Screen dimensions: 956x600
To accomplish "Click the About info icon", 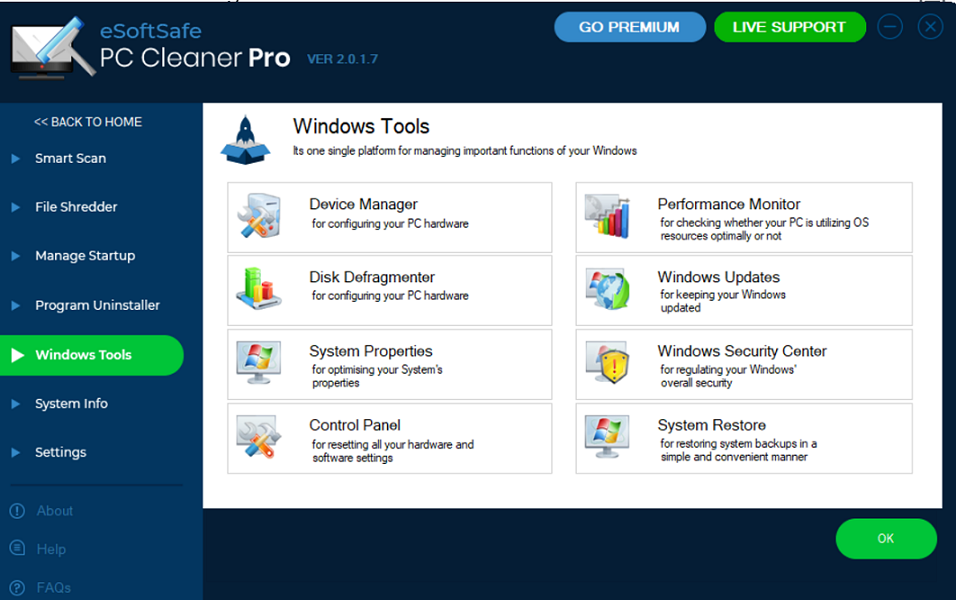I will [x=17, y=510].
